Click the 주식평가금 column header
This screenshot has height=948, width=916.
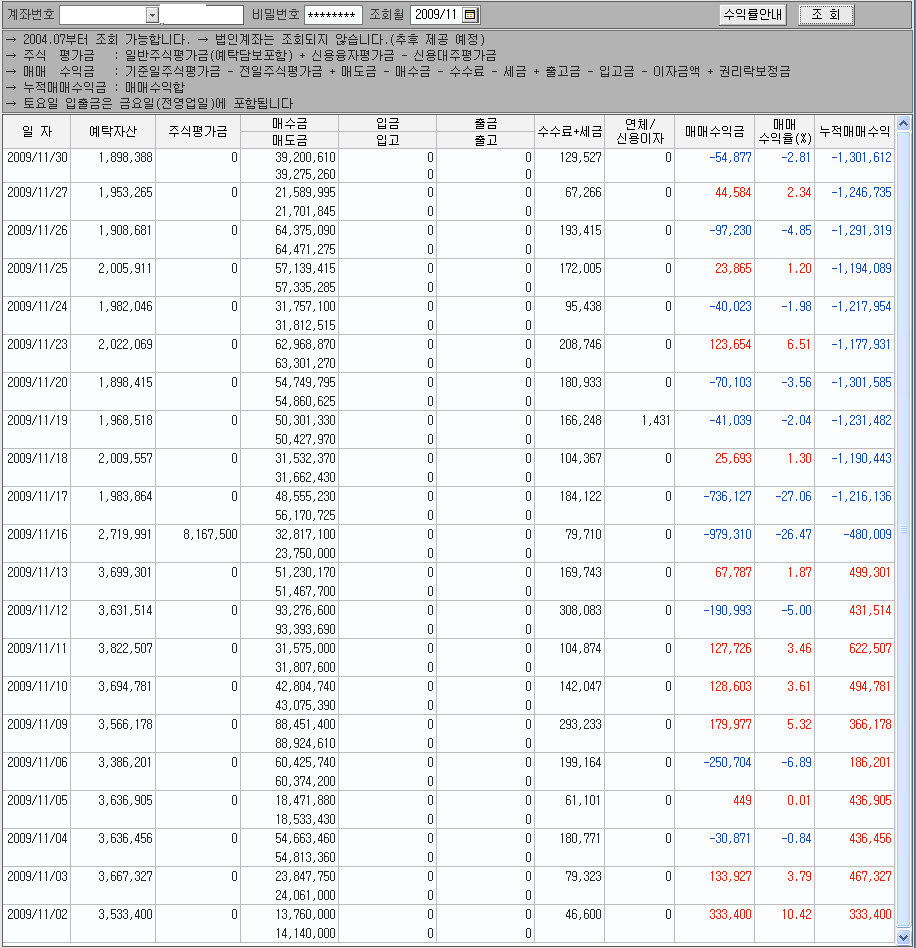click(x=197, y=131)
